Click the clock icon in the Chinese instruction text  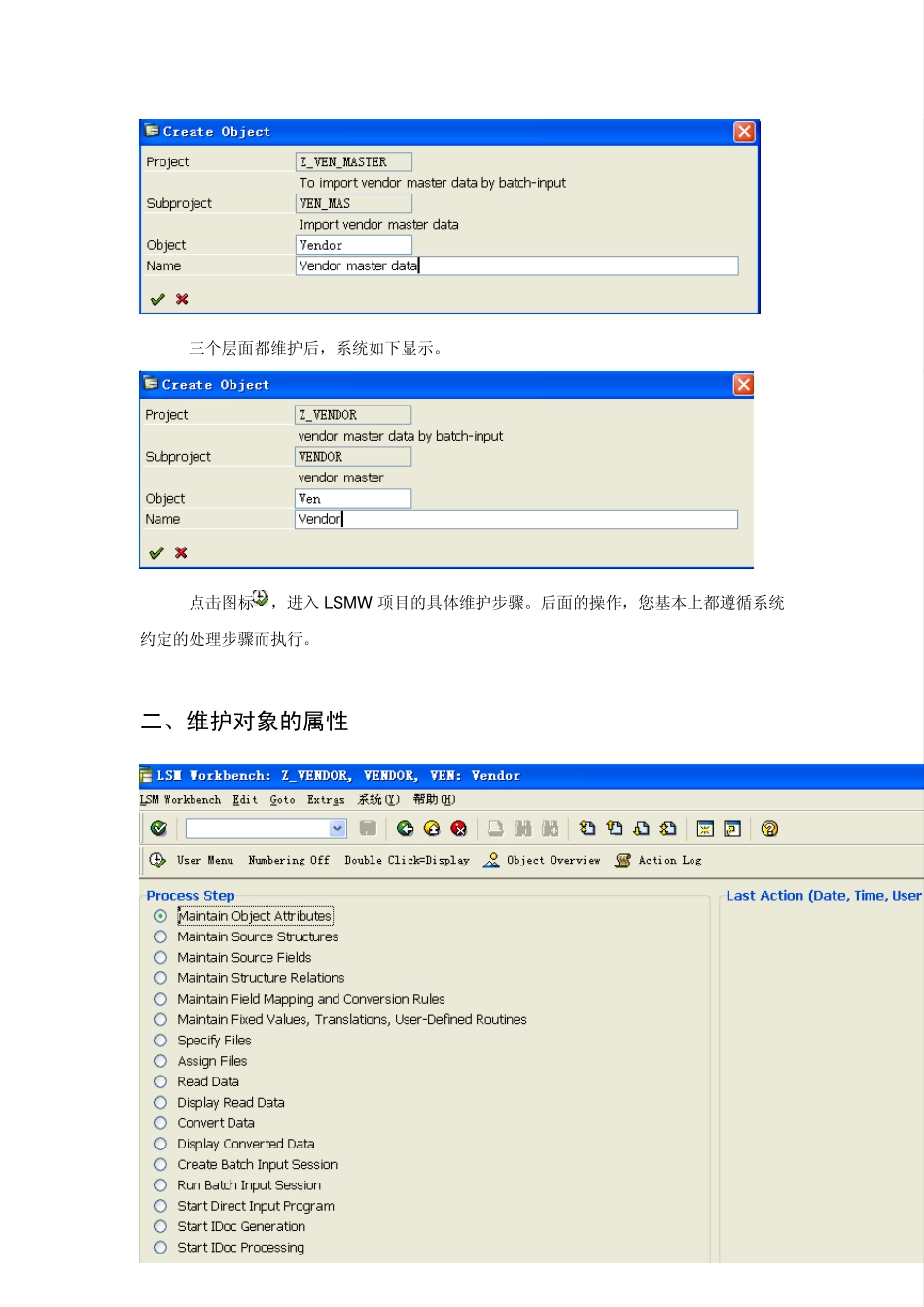261,597
